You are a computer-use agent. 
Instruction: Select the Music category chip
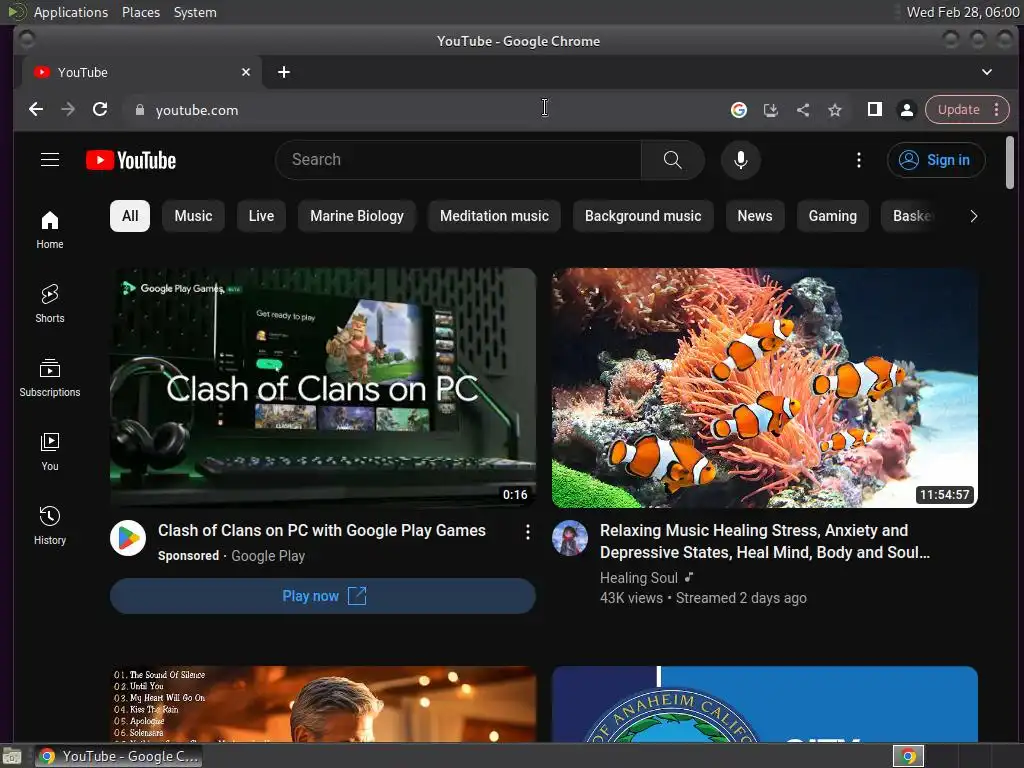coord(193,216)
